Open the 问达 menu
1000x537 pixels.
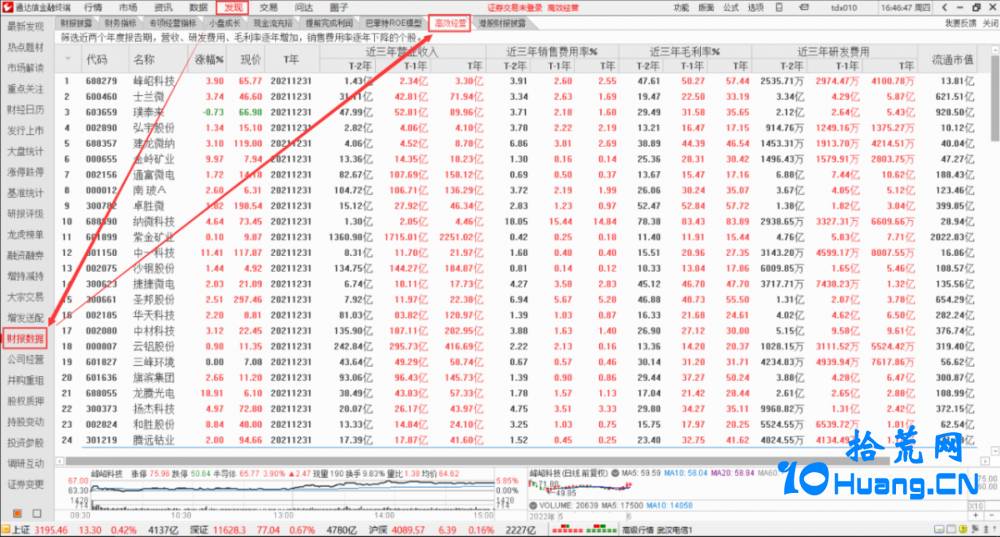pyautogui.click(x=304, y=8)
